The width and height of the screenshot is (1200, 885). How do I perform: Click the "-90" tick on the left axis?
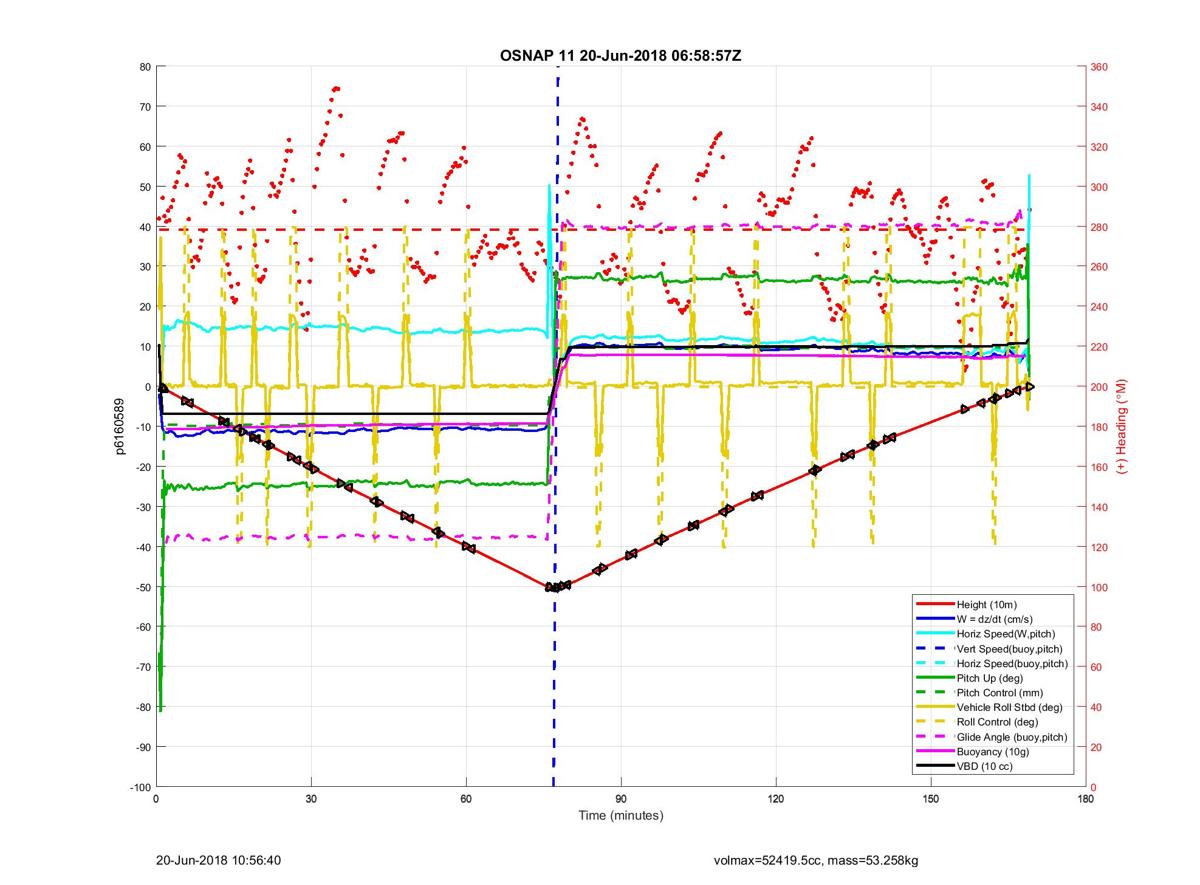[143, 747]
